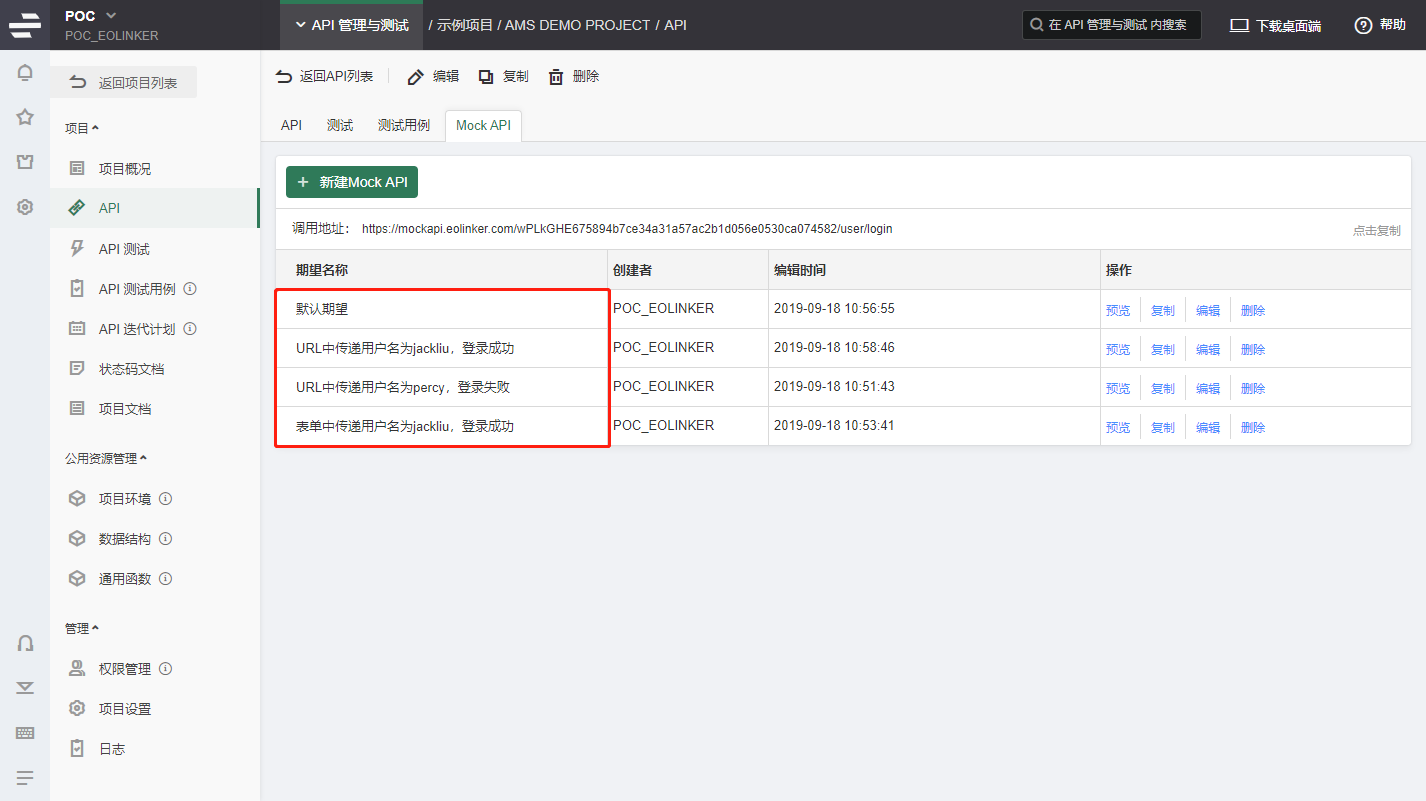Click the headset support icon
1426x801 pixels.
[25, 643]
